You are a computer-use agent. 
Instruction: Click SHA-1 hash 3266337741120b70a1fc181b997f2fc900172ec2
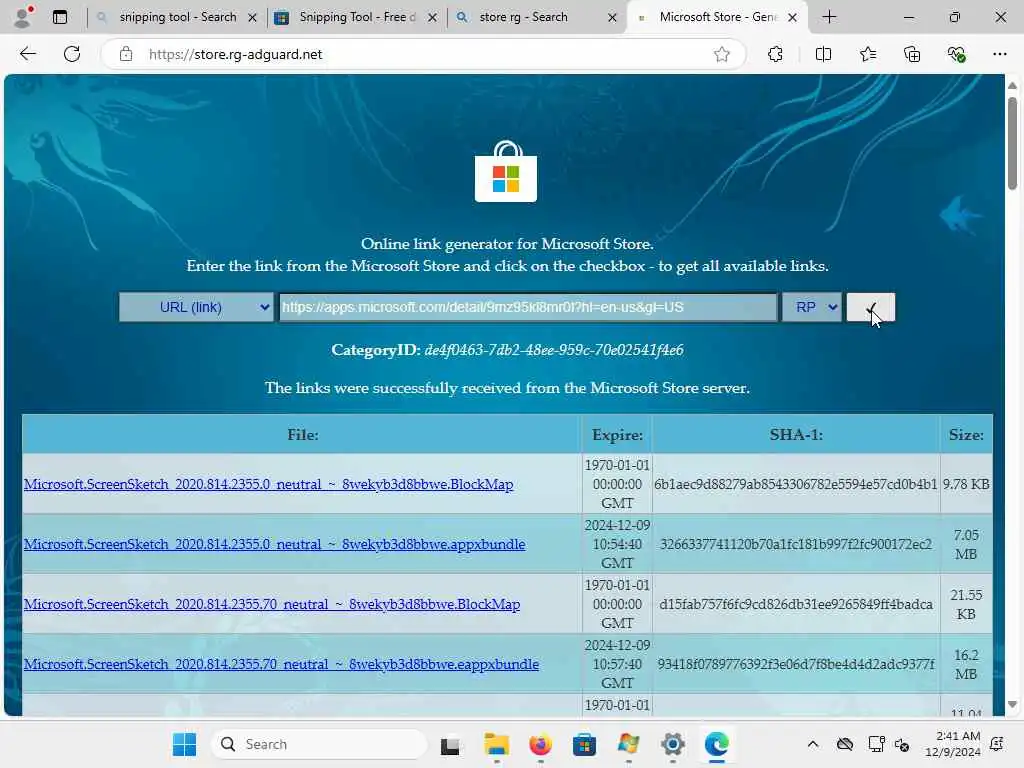click(795, 544)
